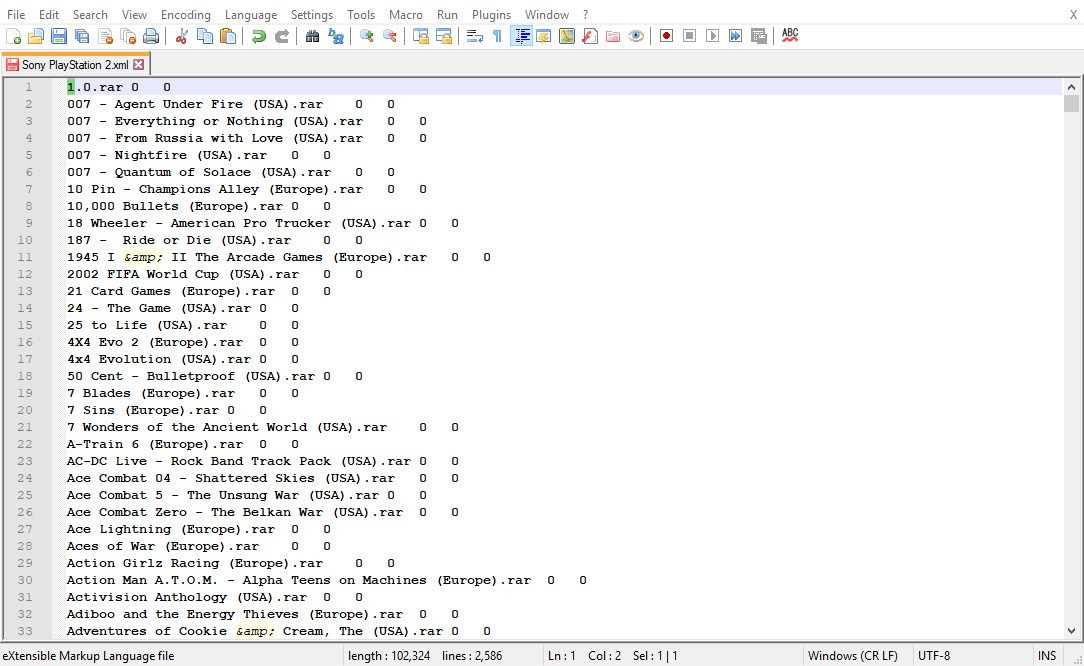
Task: Copy selection using toolbar icon
Action: pos(205,36)
